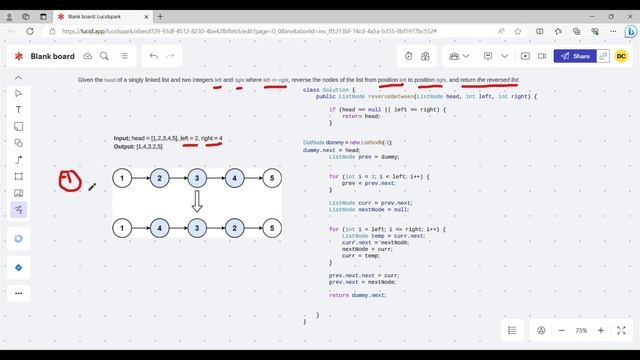The image size is (640, 360).
Task: Toggle fullscreen view
Action: (621, 330)
